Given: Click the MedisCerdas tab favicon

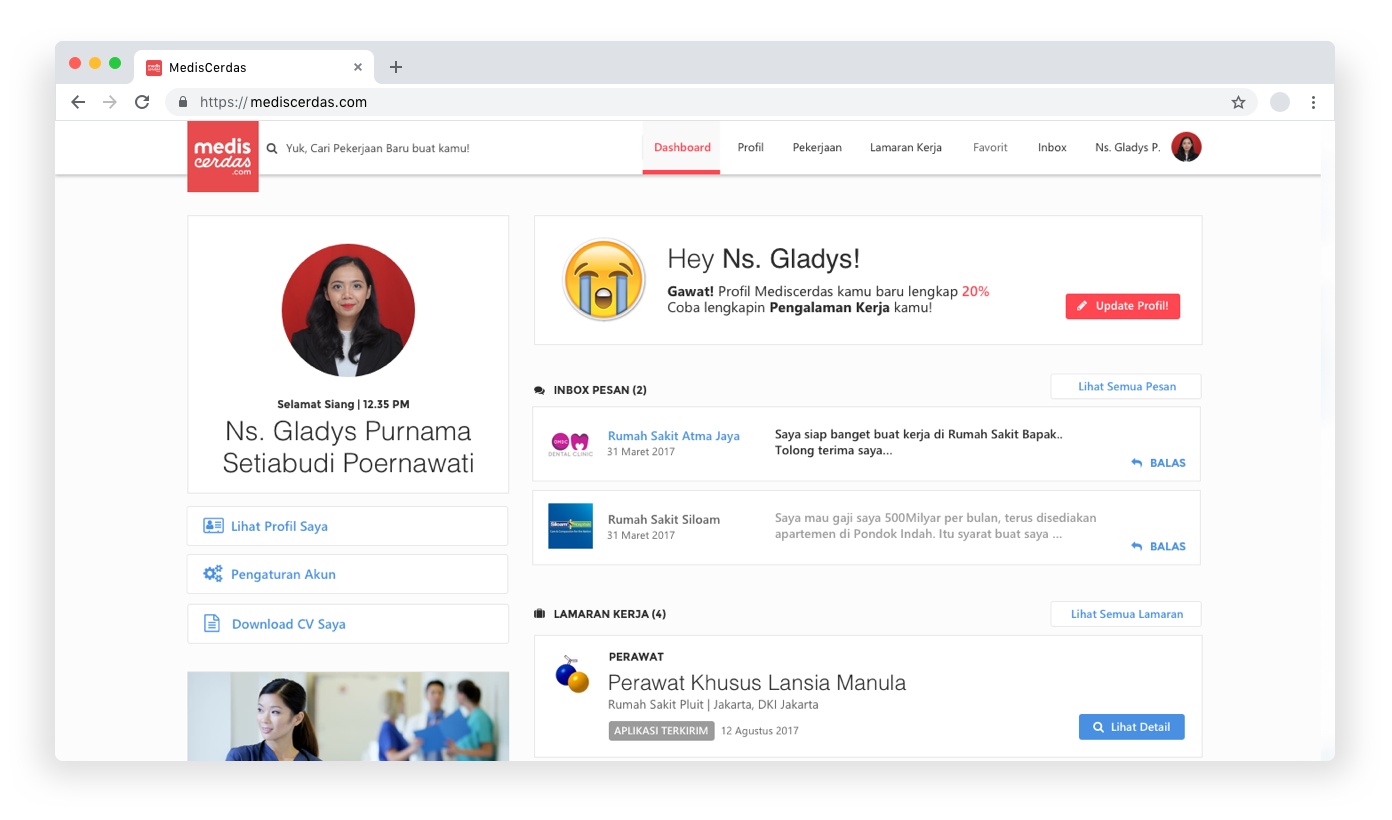Looking at the screenshot, I should pos(154,67).
